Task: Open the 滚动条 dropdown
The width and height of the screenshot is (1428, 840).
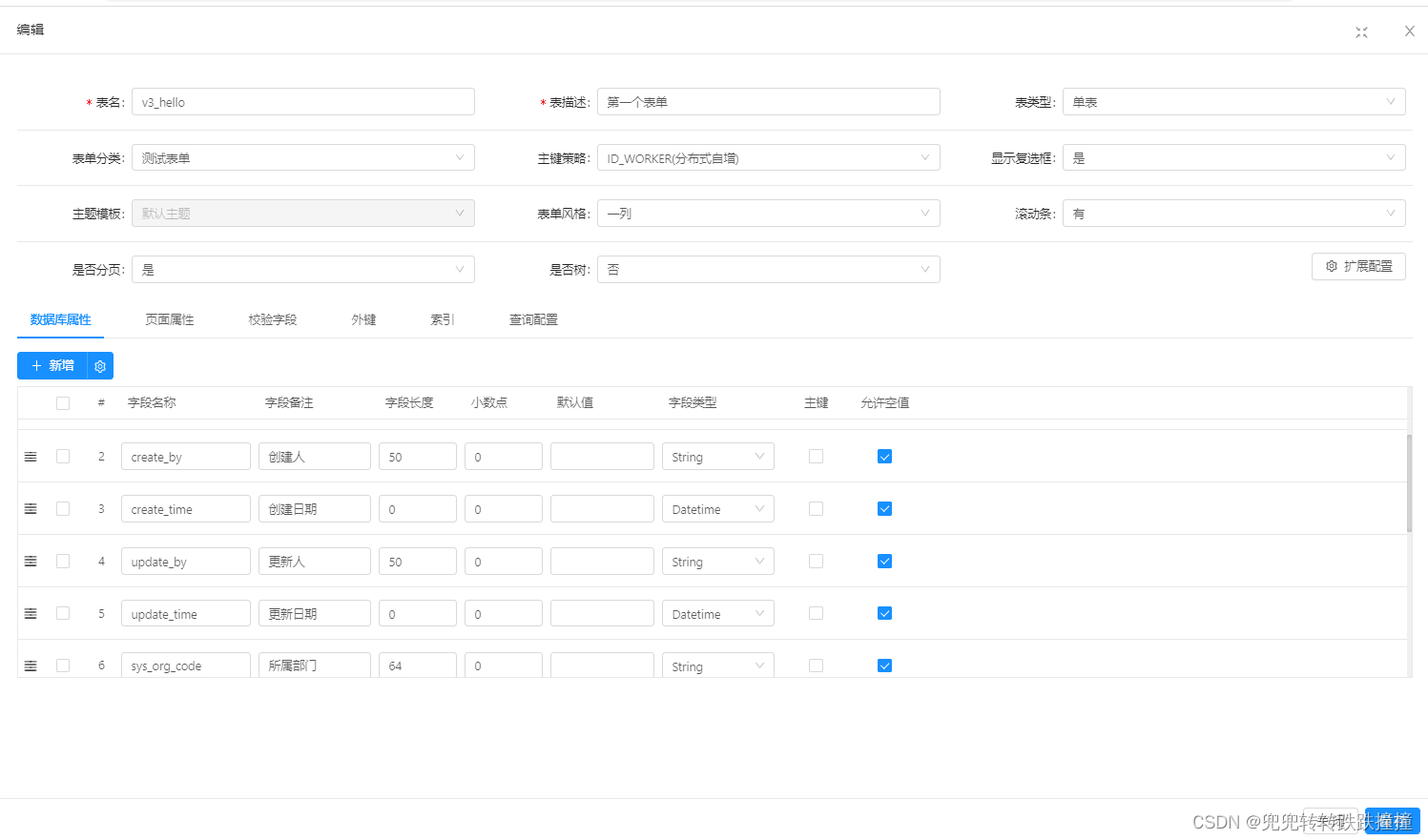Action: (x=1233, y=214)
